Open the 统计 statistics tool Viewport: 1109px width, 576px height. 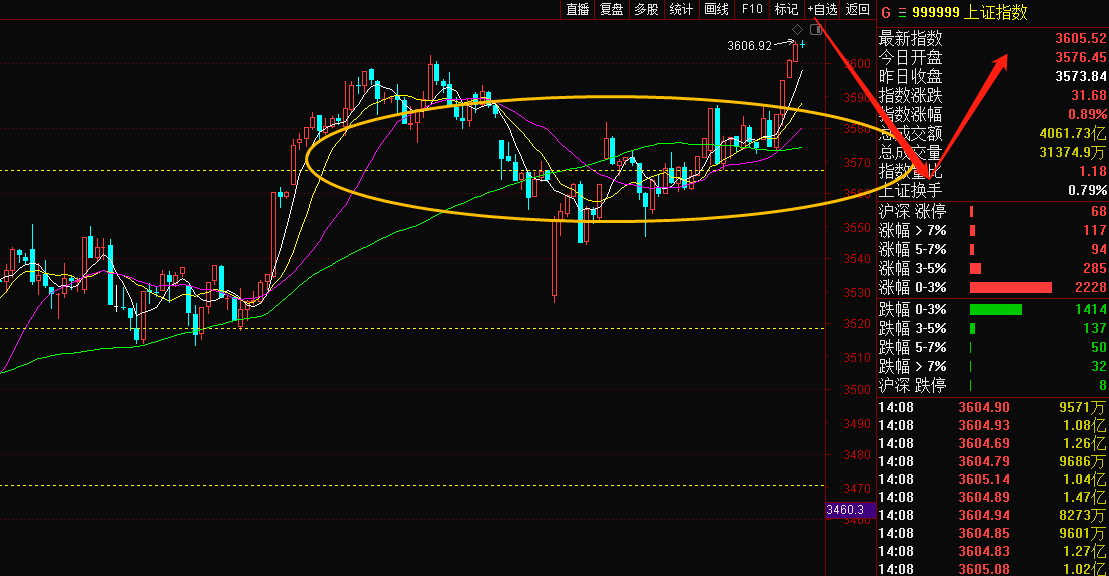pyautogui.click(x=681, y=9)
